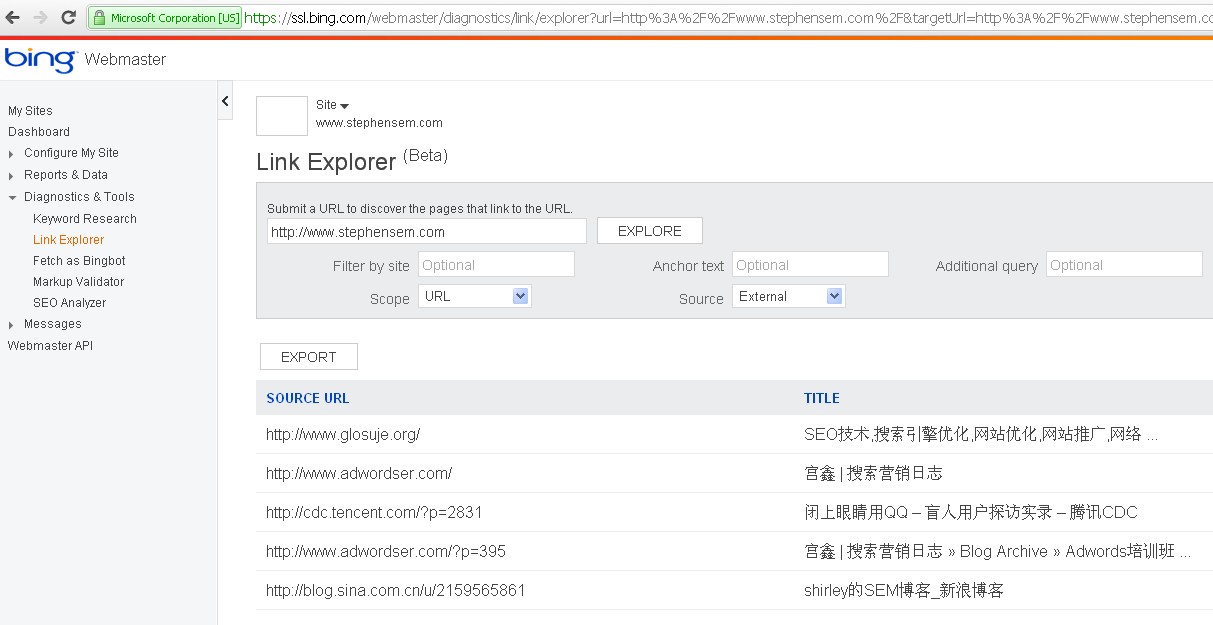
Task: Sort by TITLE column header
Action: click(x=822, y=398)
